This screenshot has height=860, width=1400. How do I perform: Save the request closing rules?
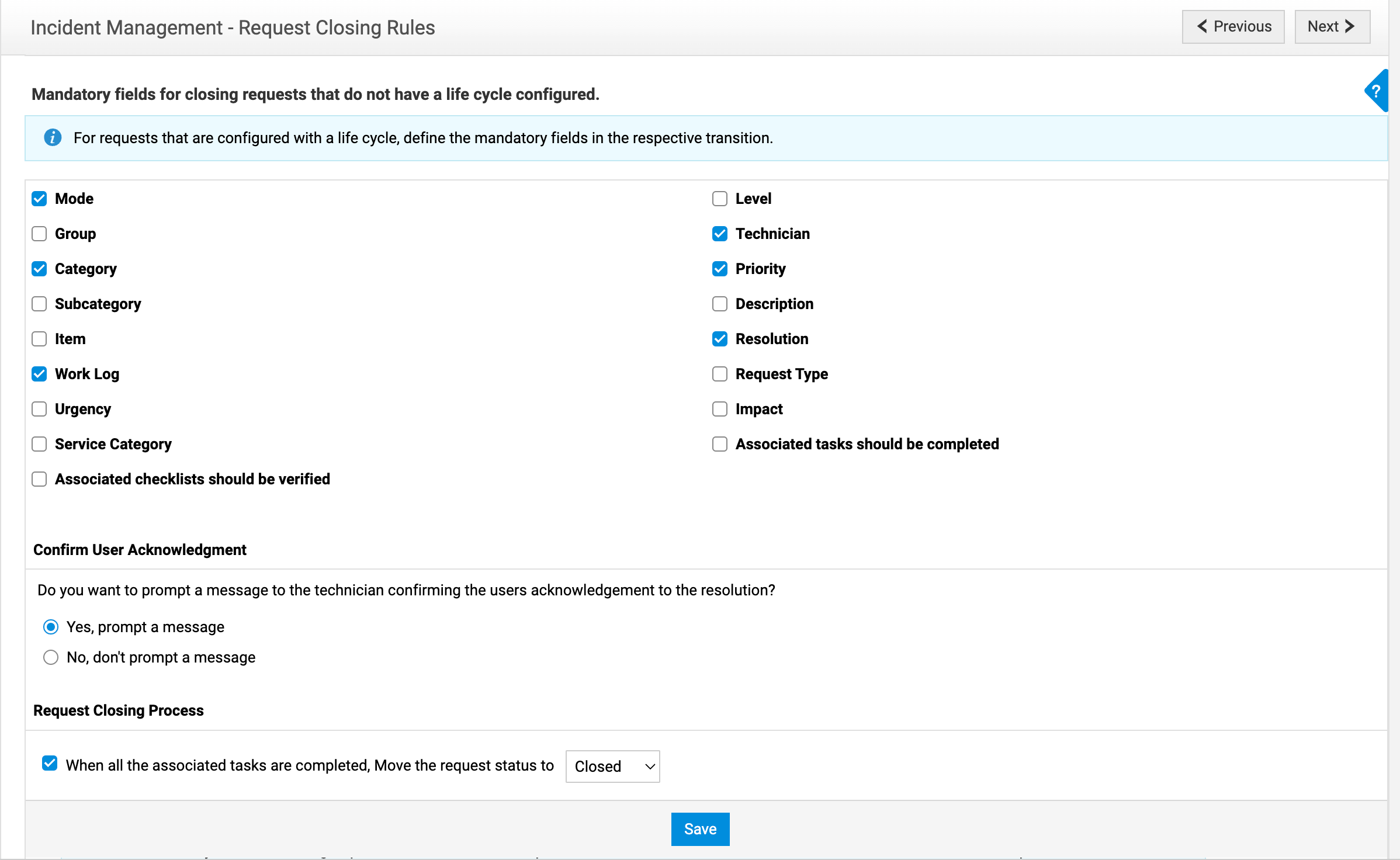click(x=700, y=829)
